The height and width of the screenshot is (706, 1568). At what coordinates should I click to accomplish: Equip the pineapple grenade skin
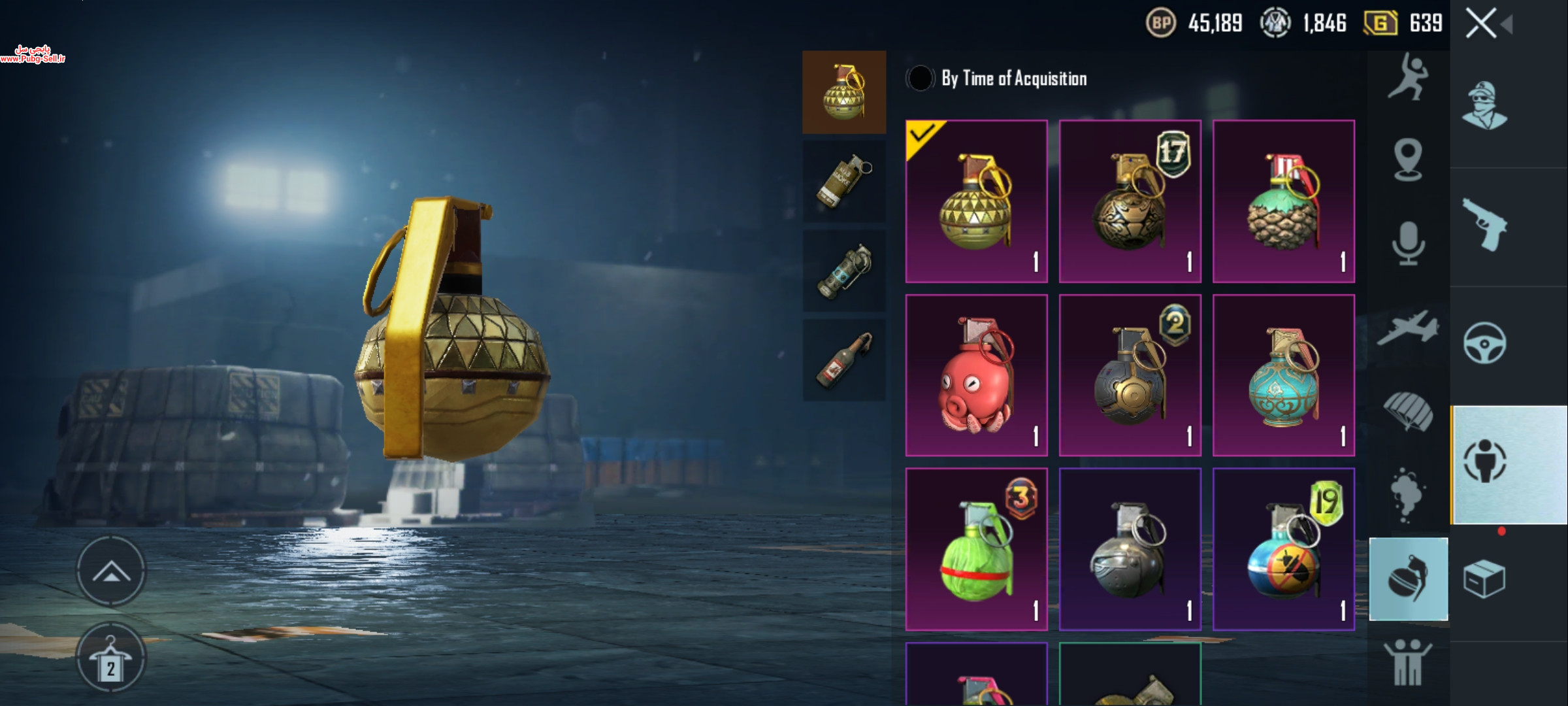(1284, 201)
